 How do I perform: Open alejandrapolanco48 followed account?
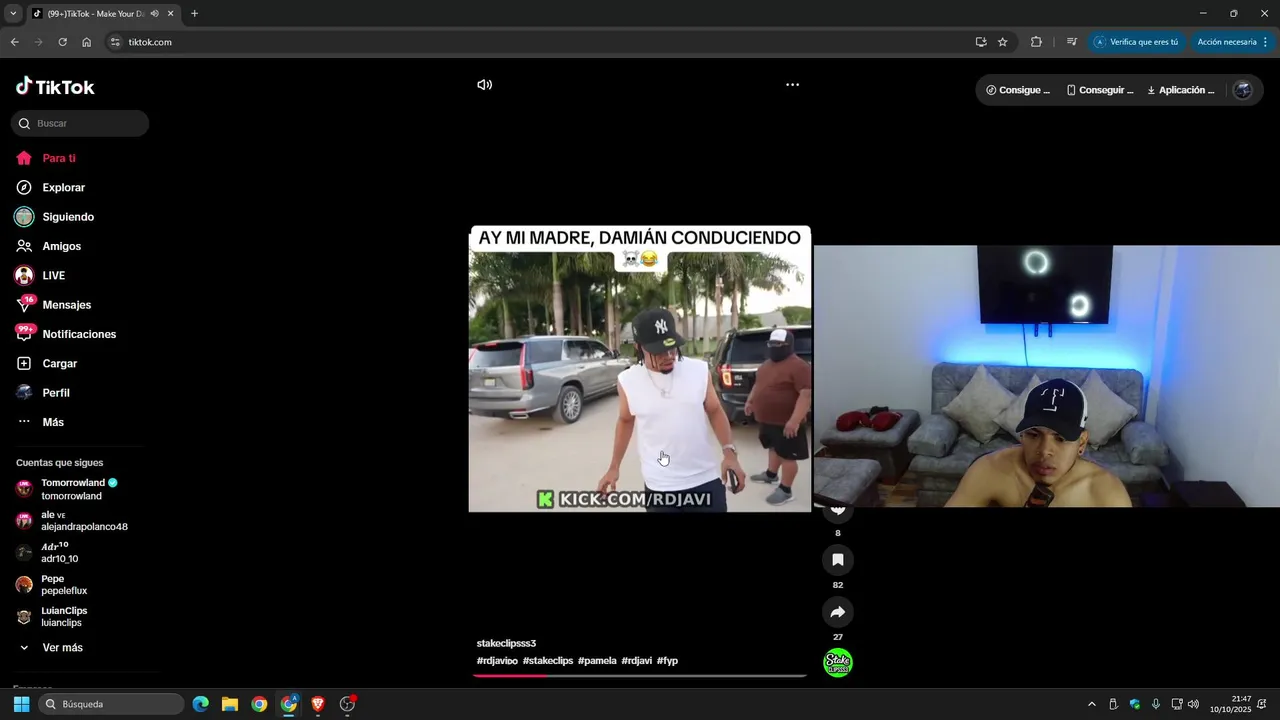[72, 520]
